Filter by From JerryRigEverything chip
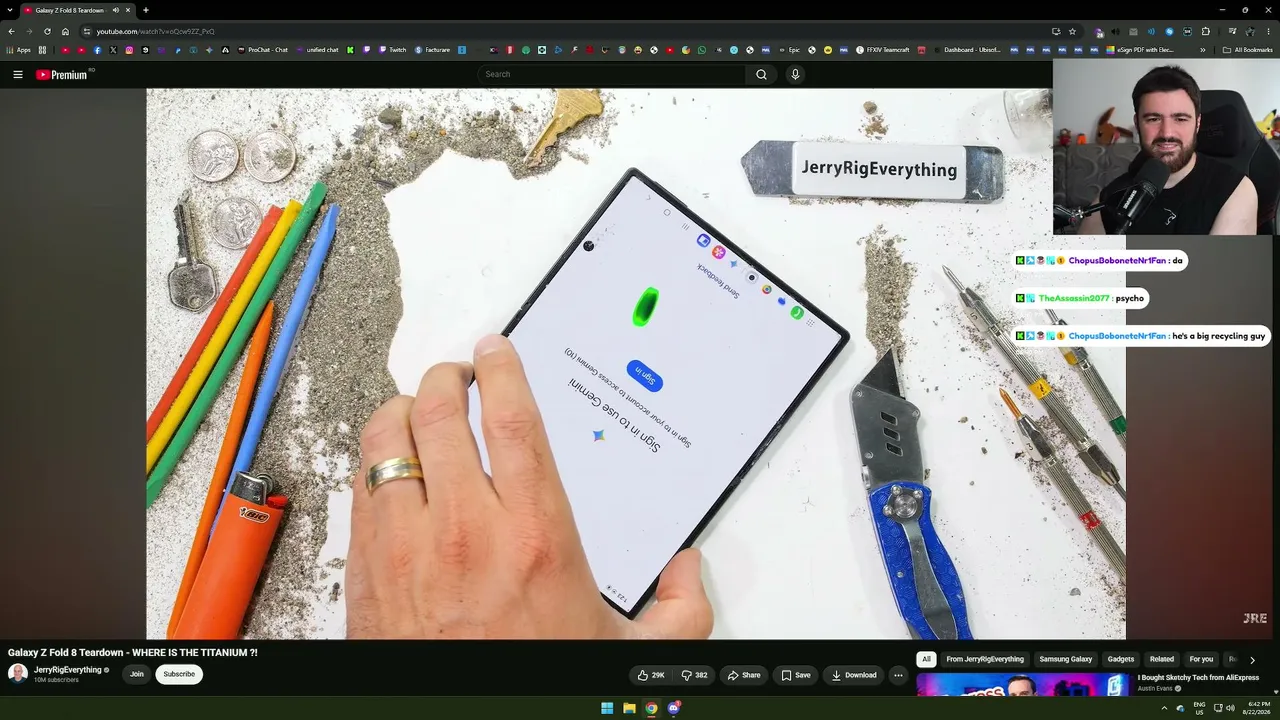 (x=985, y=659)
